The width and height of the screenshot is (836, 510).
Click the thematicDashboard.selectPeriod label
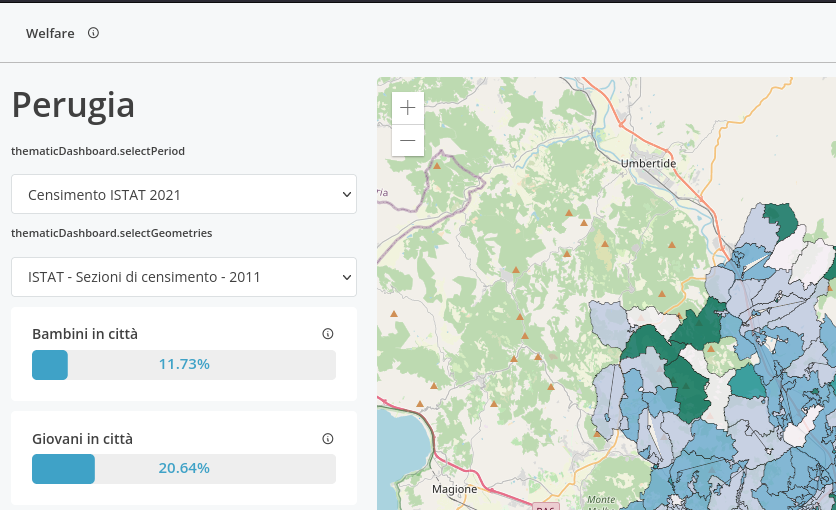tap(98, 152)
